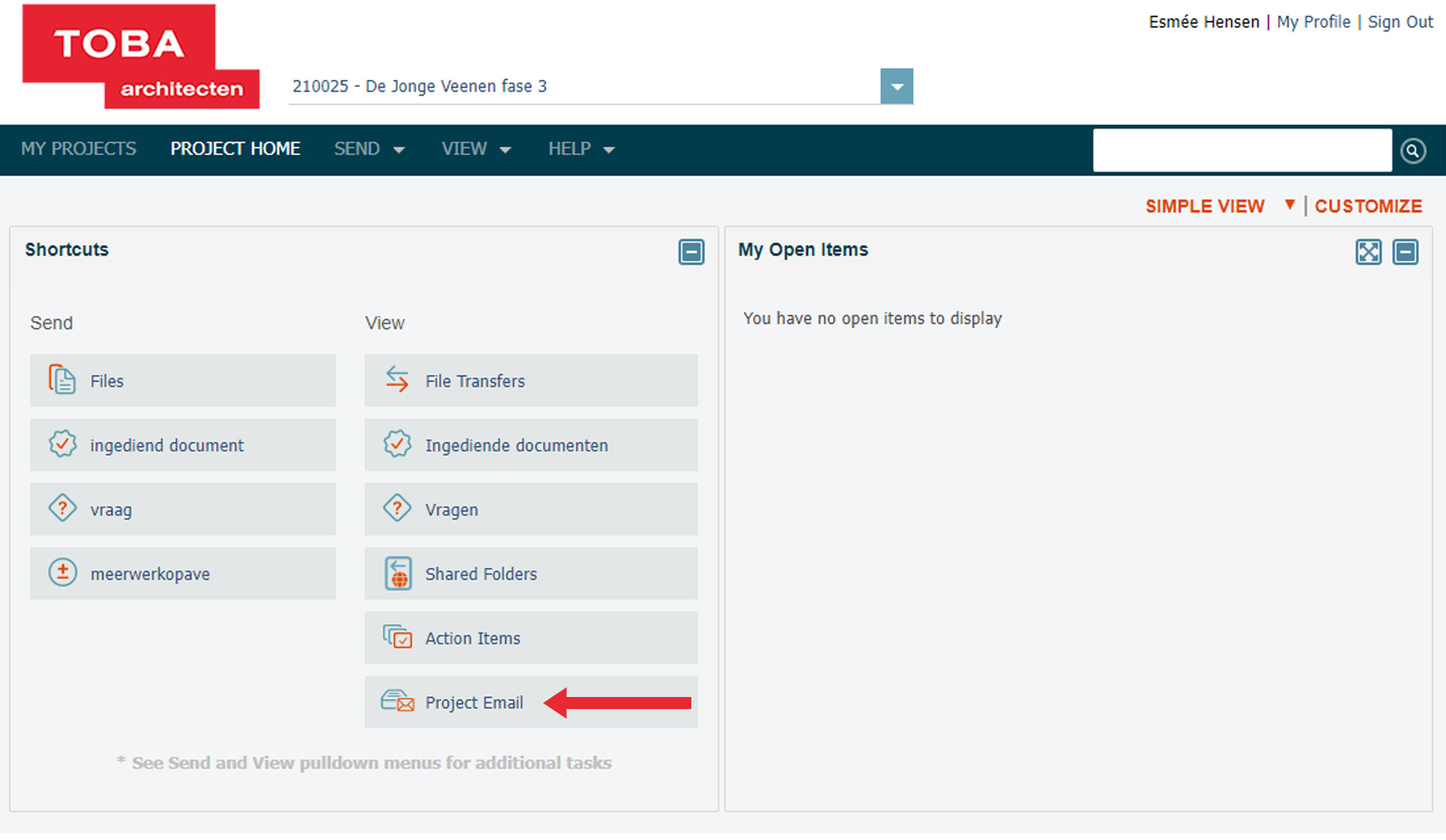Collapse the My Open Items panel
The image size is (1446, 840).
click(x=1405, y=252)
